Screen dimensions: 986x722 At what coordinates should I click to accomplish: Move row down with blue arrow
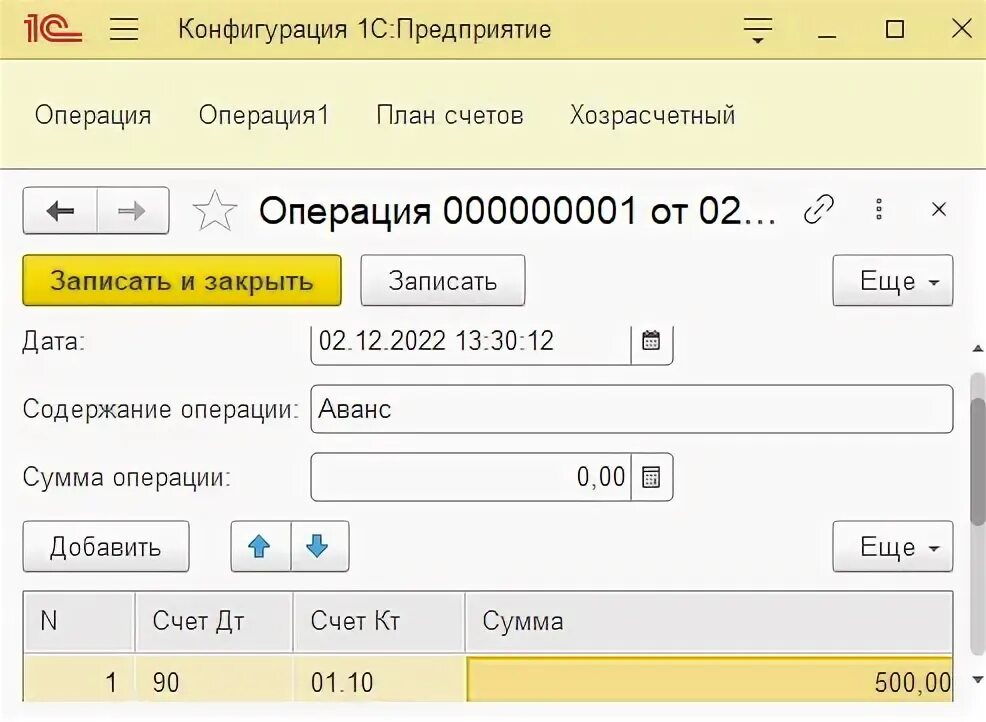(x=319, y=546)
